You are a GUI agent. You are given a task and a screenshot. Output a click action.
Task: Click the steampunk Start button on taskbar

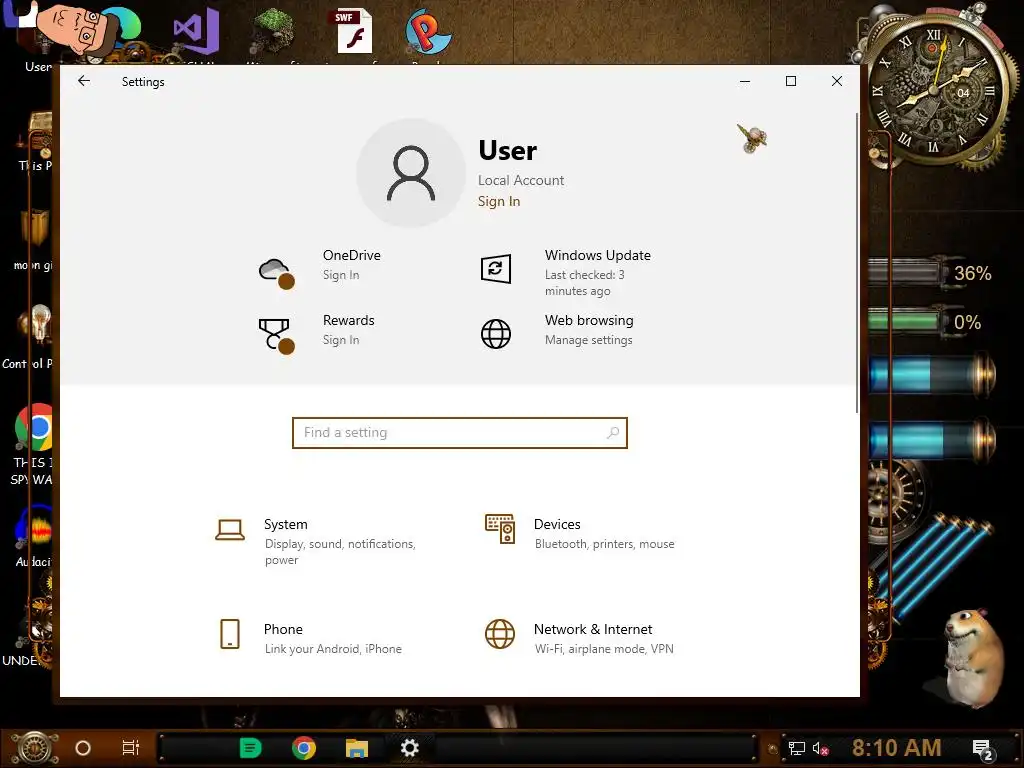pos(36,748)
